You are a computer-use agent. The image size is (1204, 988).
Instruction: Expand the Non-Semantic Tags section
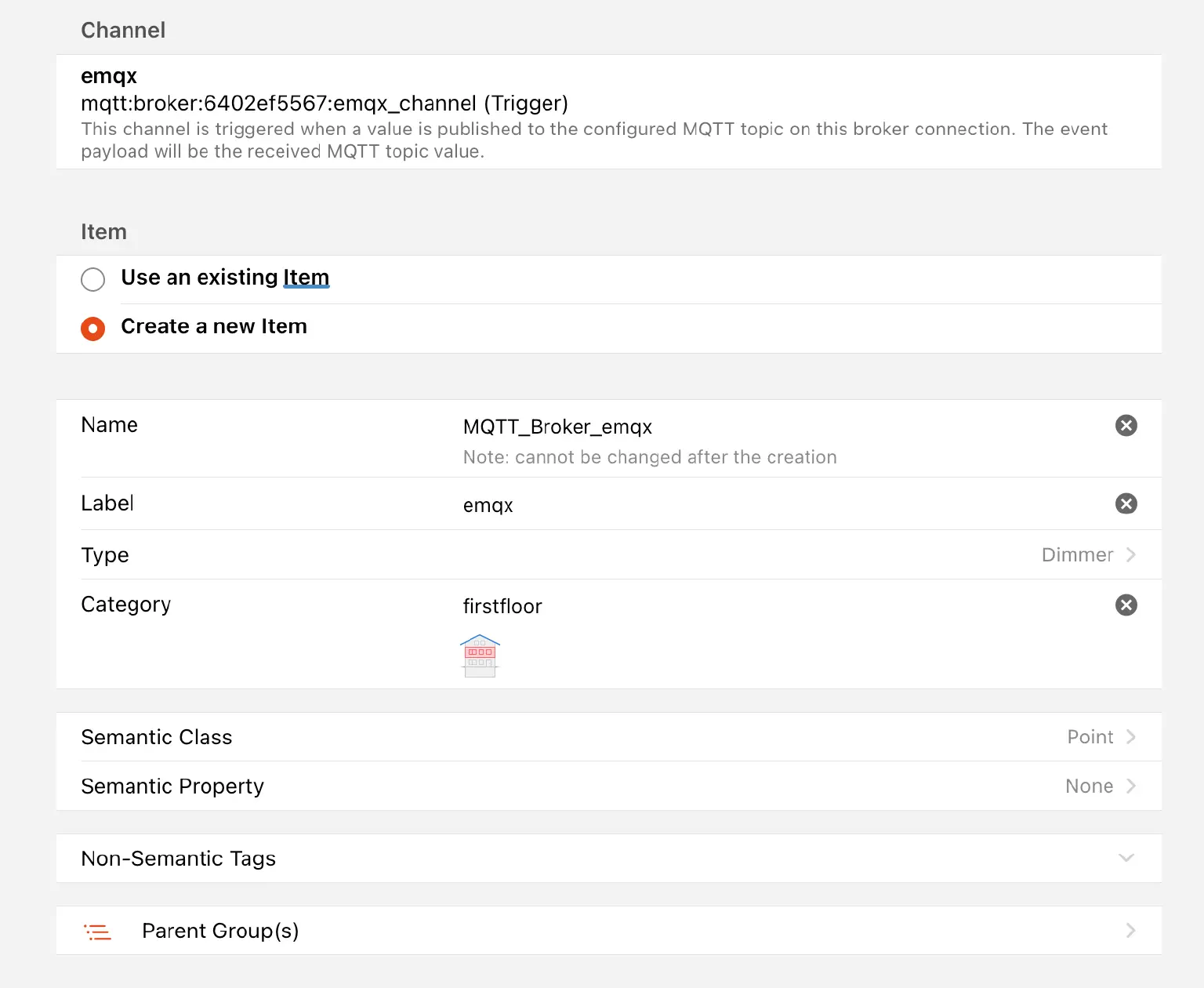click(x=1126, y=858)
